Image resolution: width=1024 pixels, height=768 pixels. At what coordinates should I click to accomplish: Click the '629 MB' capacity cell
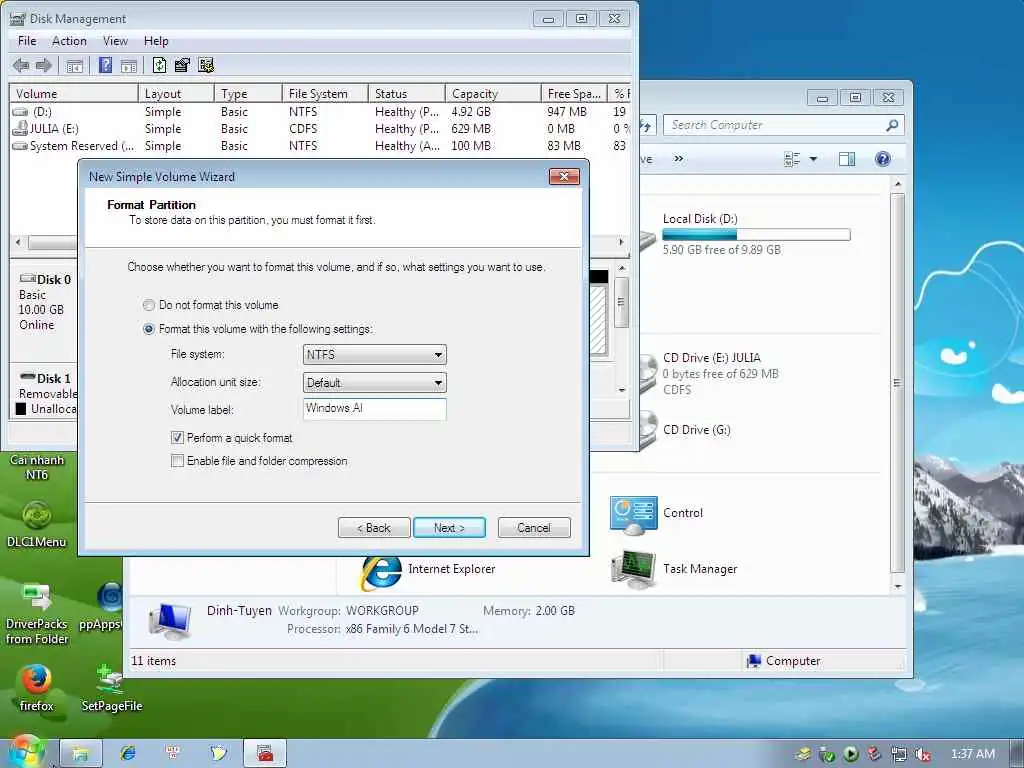click(x=471, y=129)
